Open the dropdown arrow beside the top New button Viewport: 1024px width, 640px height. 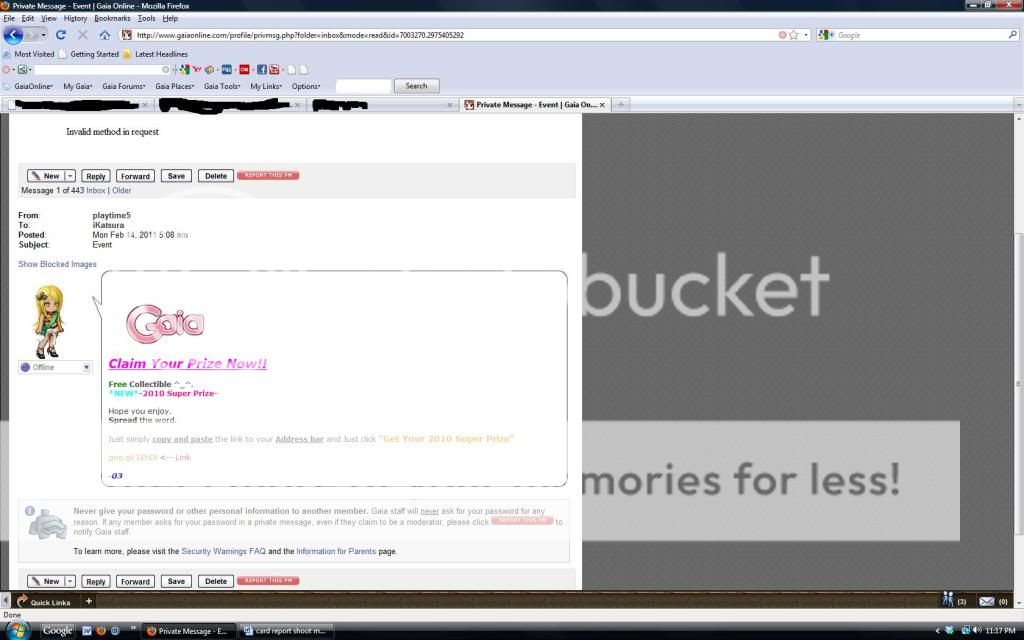(x=70, y=176)
